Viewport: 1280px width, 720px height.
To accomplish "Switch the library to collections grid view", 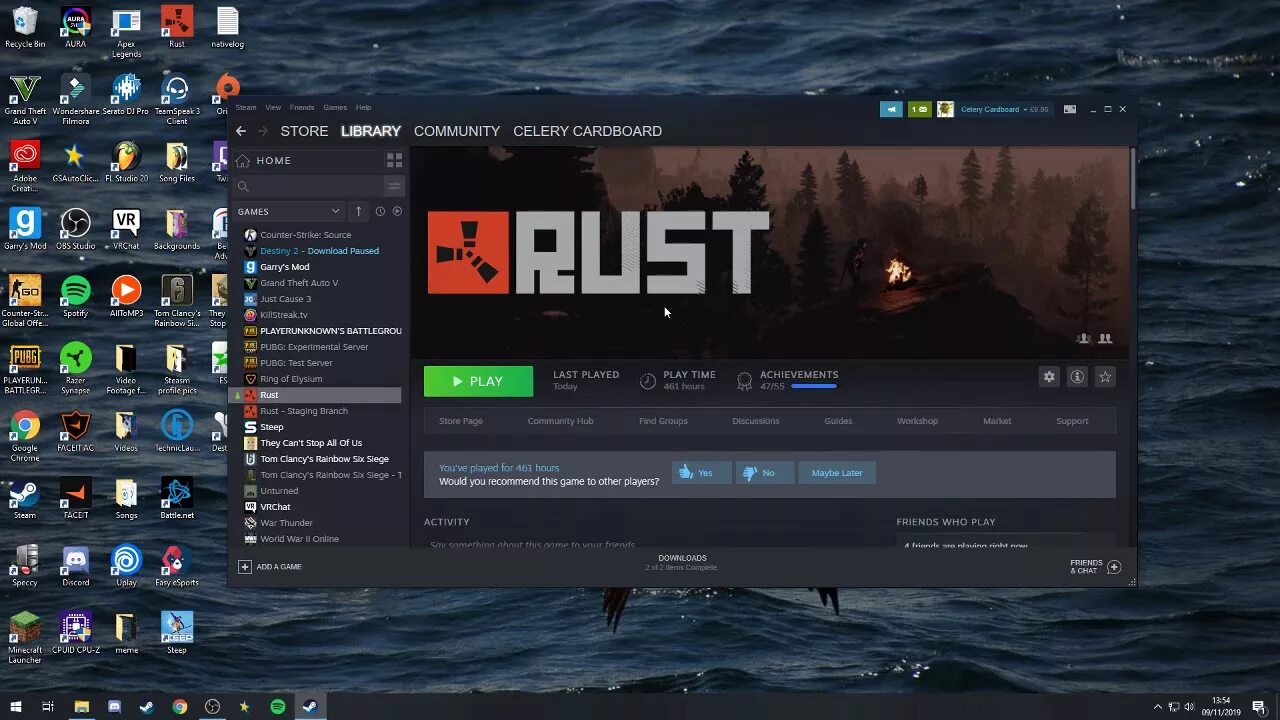I will pos(394,160).
